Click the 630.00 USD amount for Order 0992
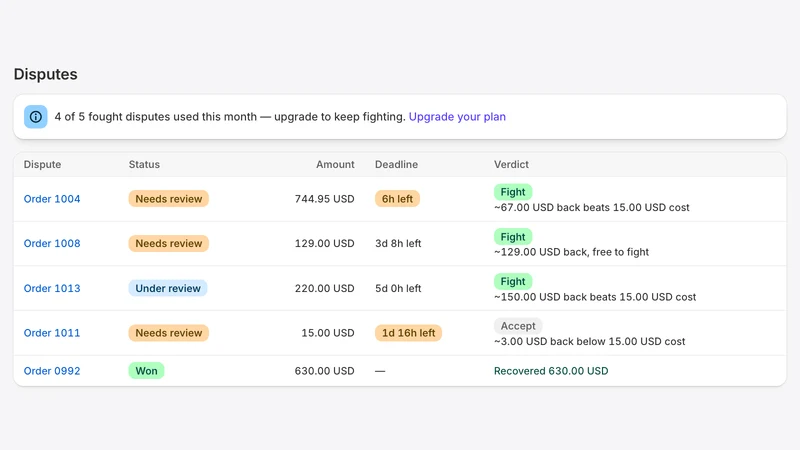The image size is (800, 450). [x=324, y=371]
